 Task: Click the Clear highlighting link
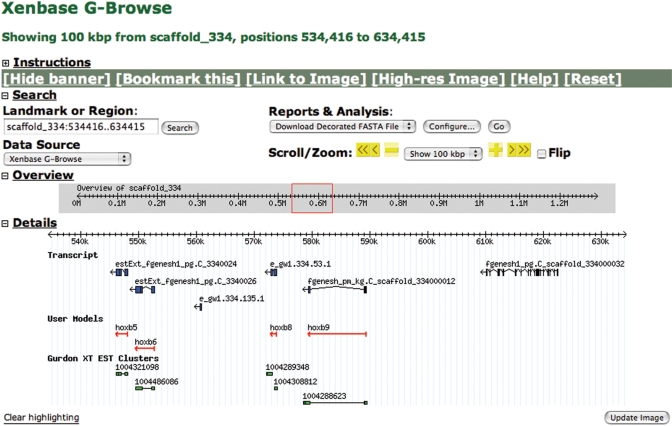41,417
